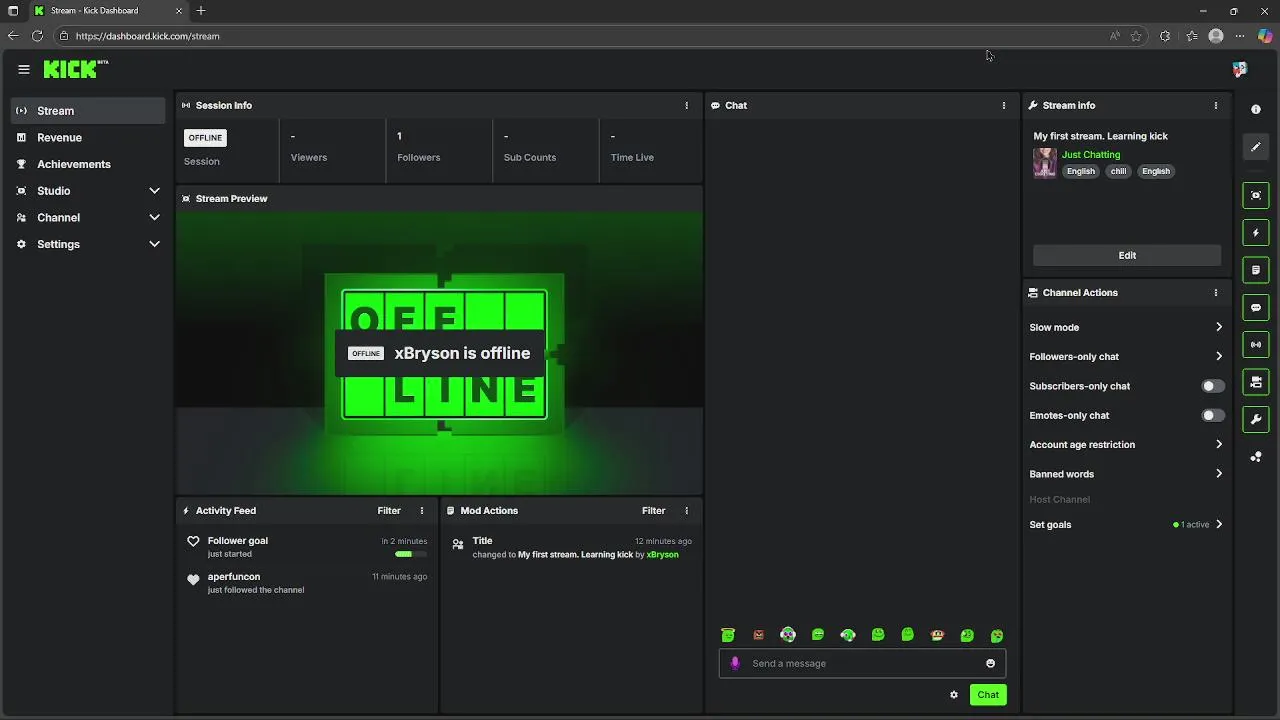The image size is (1280, 720).
Task: Select Stream in the sidebar
Action: (88, 111)
